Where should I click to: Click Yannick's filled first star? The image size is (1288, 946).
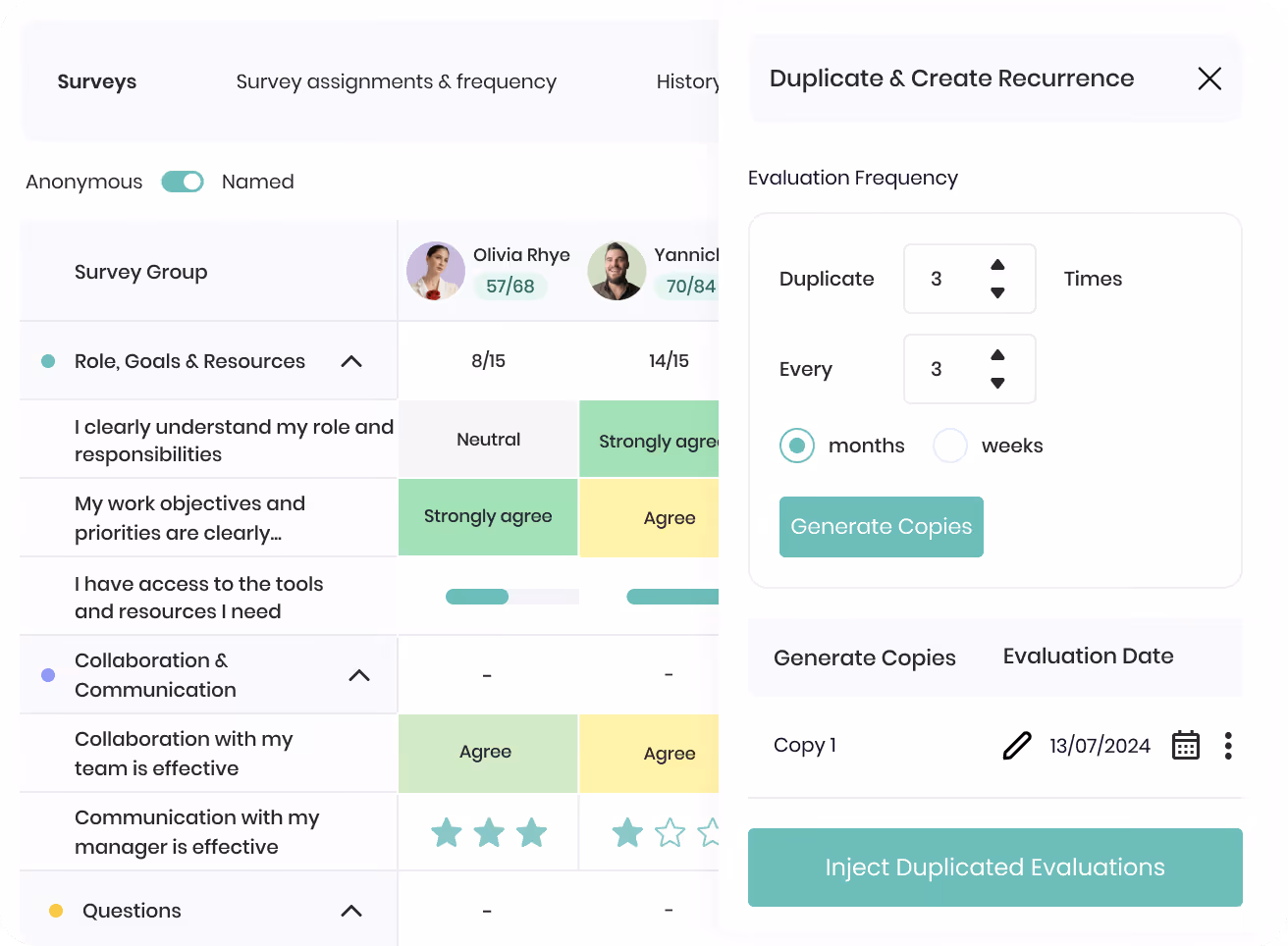pos(627,832)
